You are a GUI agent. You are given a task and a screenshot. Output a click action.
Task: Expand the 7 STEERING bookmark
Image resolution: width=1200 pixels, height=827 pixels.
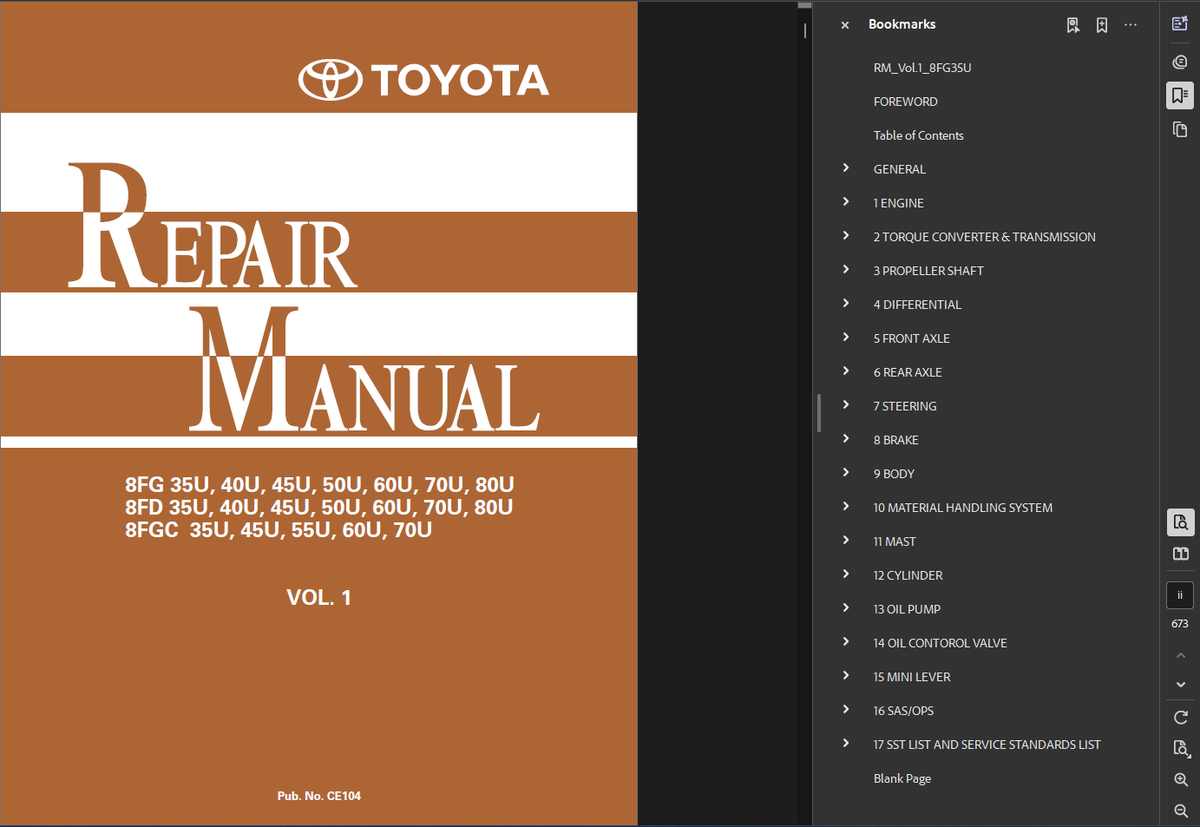coord(846,405)
